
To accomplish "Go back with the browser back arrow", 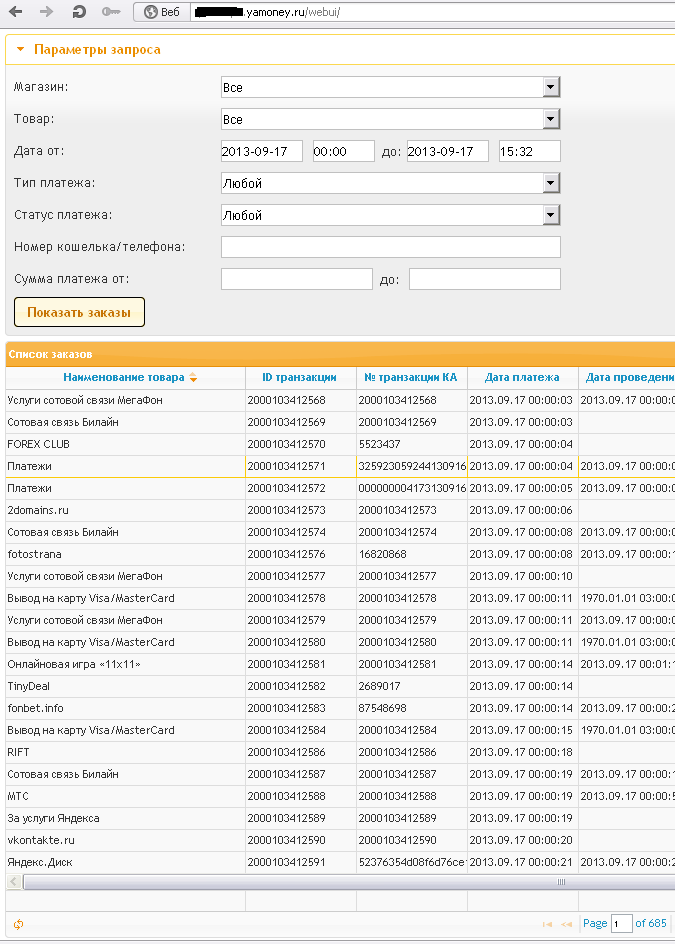I will click(x=16, y=11).
